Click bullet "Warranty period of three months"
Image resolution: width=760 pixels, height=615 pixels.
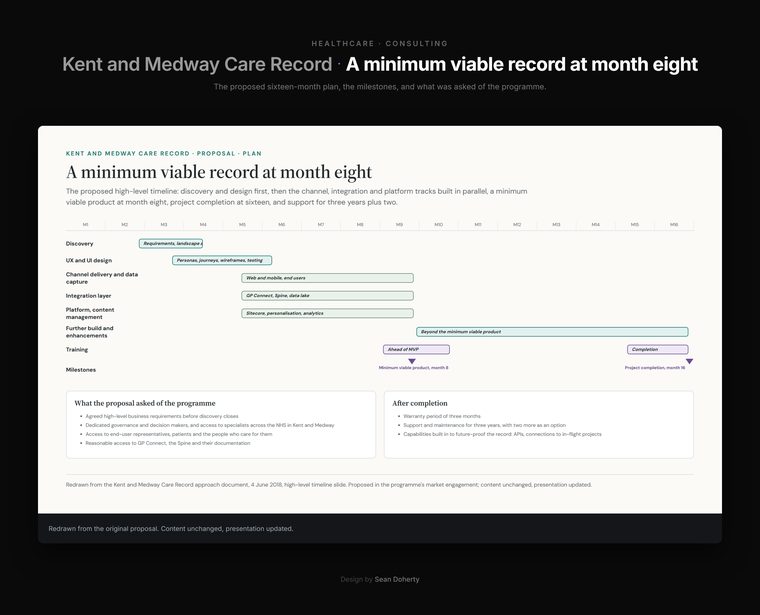442,416
